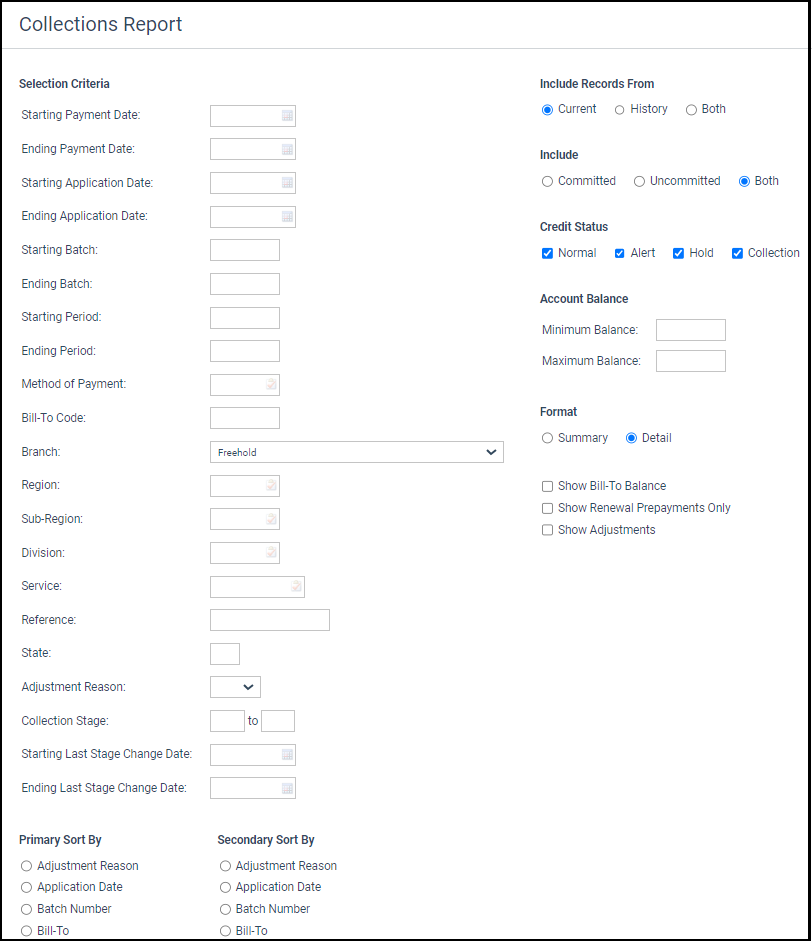Uncheck Collection credit status
812x941 pixels.
[737, 253]
